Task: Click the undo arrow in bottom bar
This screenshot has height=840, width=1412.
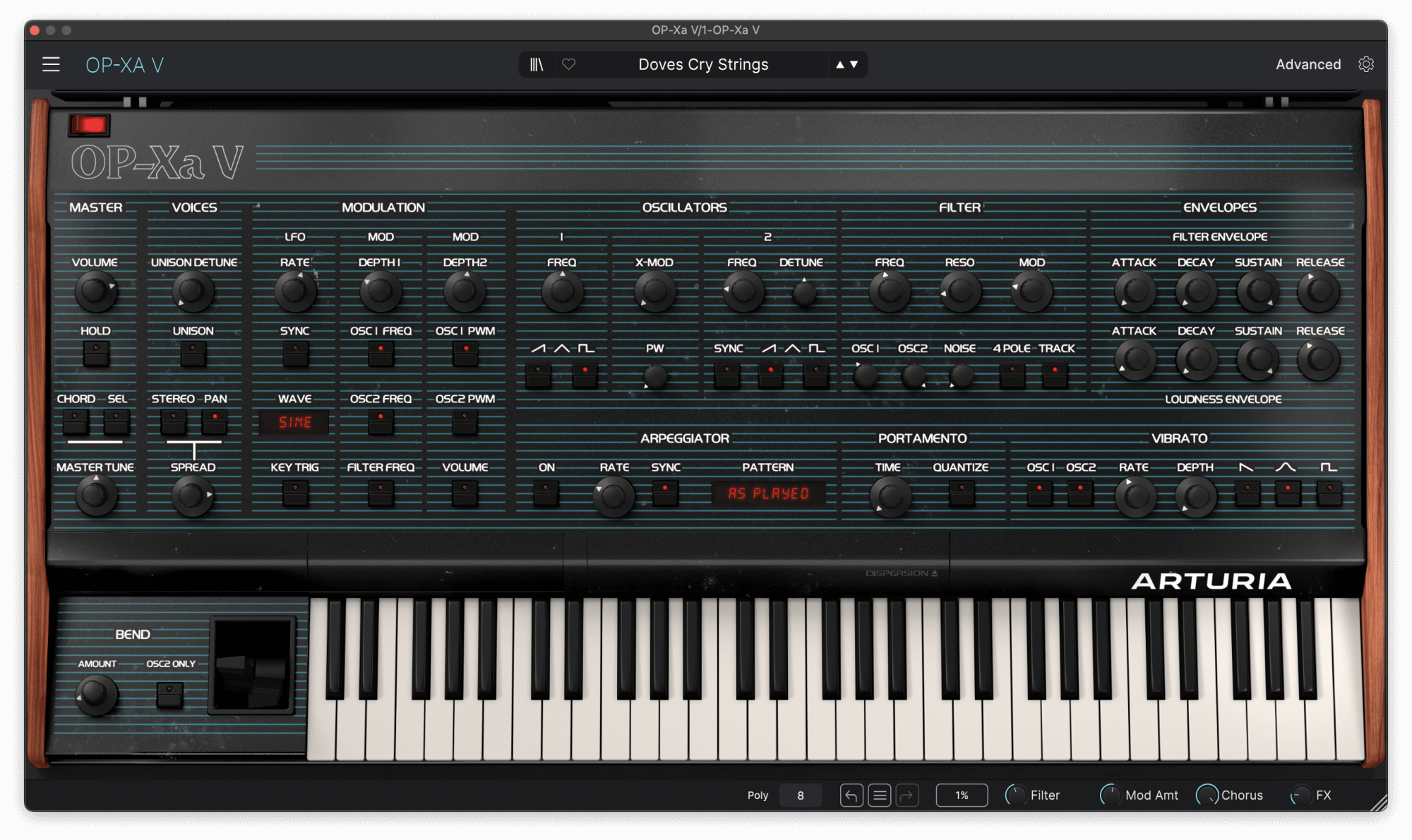Action: point(851,796)
